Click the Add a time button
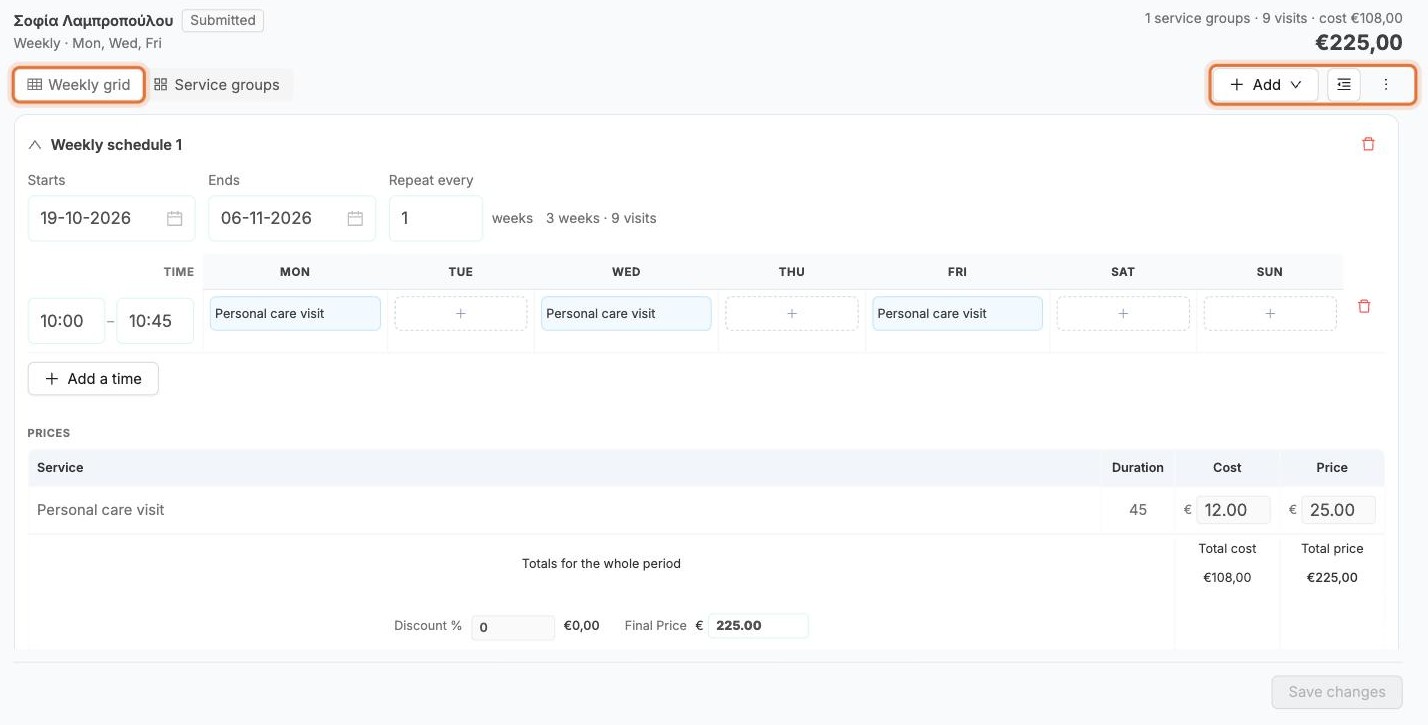This screenshot has width=1428, height=725. tap(93, 379)
